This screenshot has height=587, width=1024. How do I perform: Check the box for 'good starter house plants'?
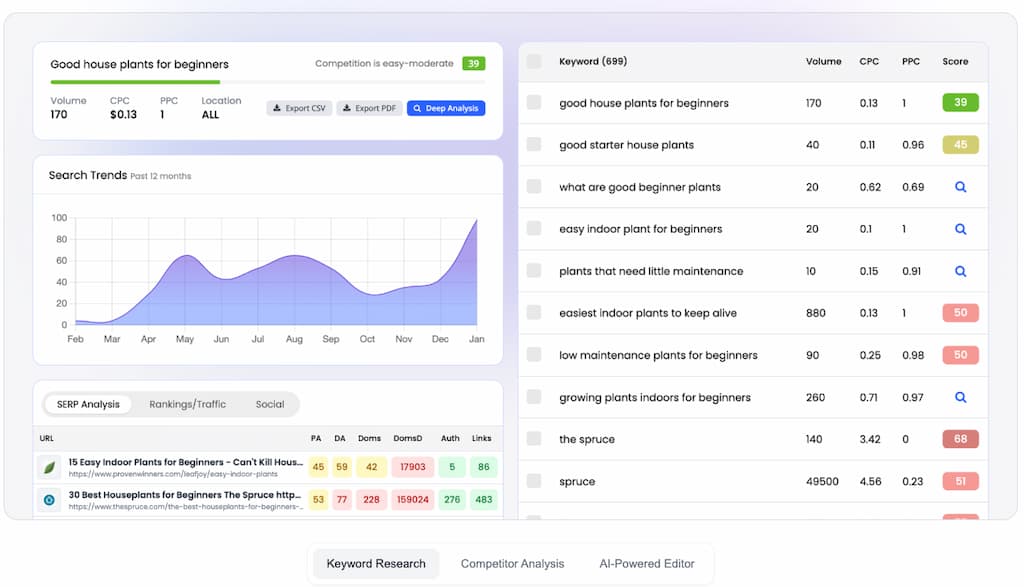pyautogui.click(x=534, y=144)
